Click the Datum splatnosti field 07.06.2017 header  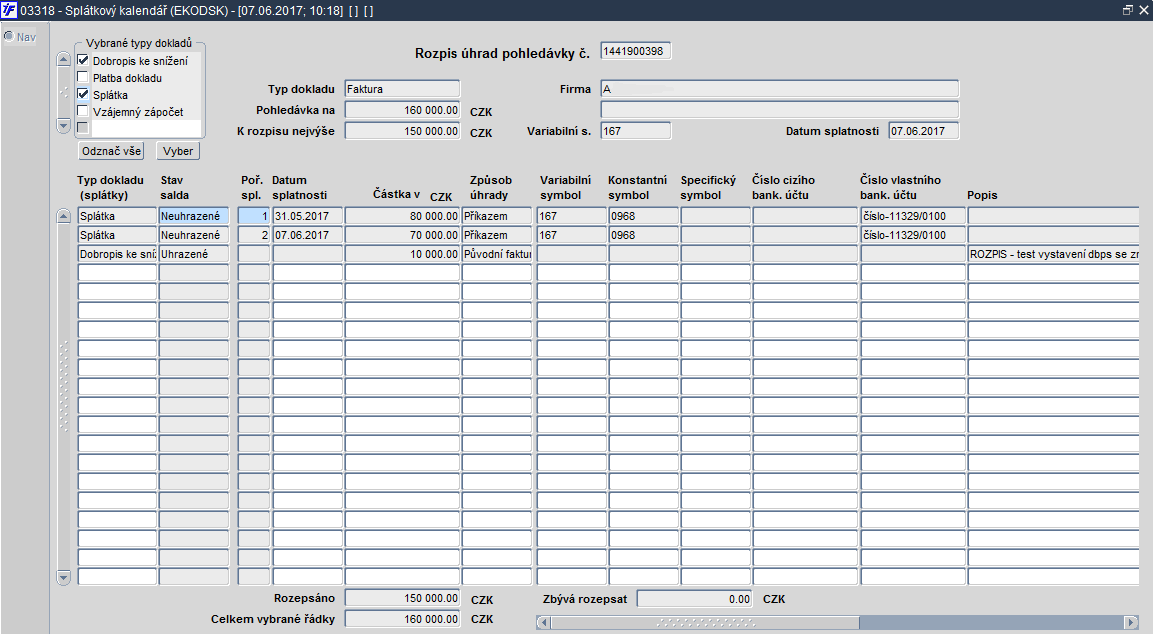[x=924, y=131]
